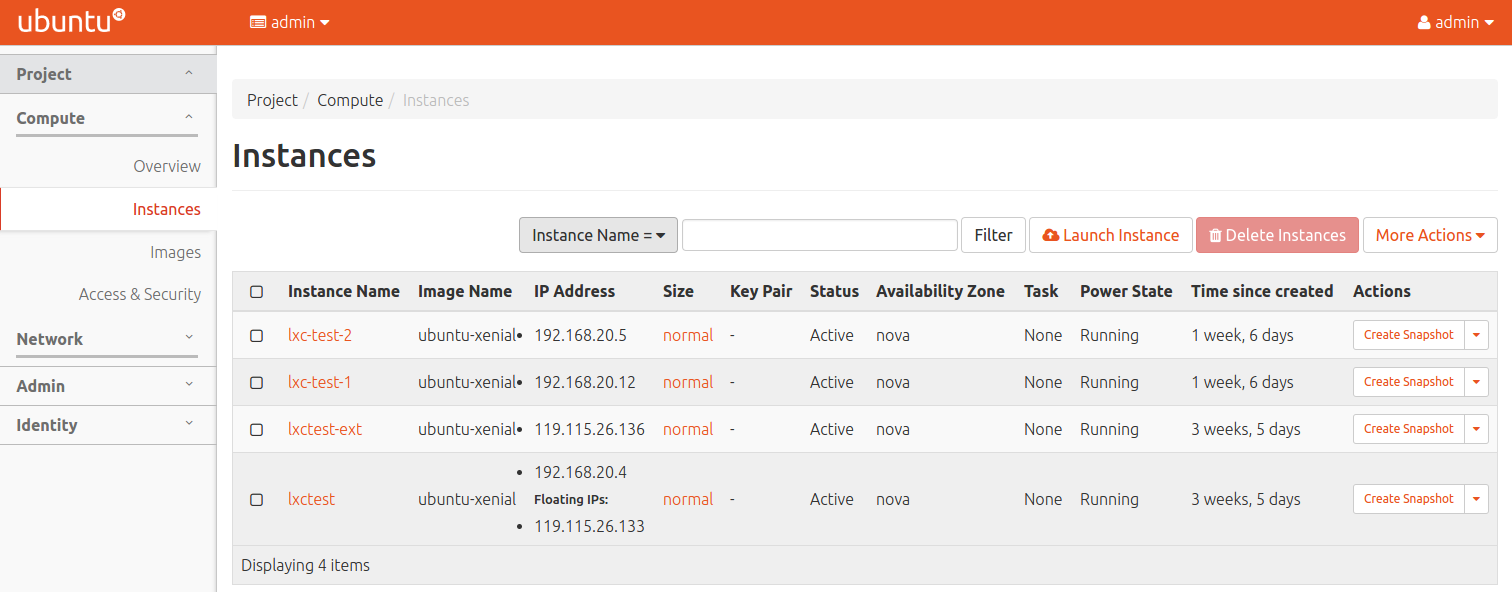Click the Power State column header
The image size is (1512, 592).
point(1126,291)
